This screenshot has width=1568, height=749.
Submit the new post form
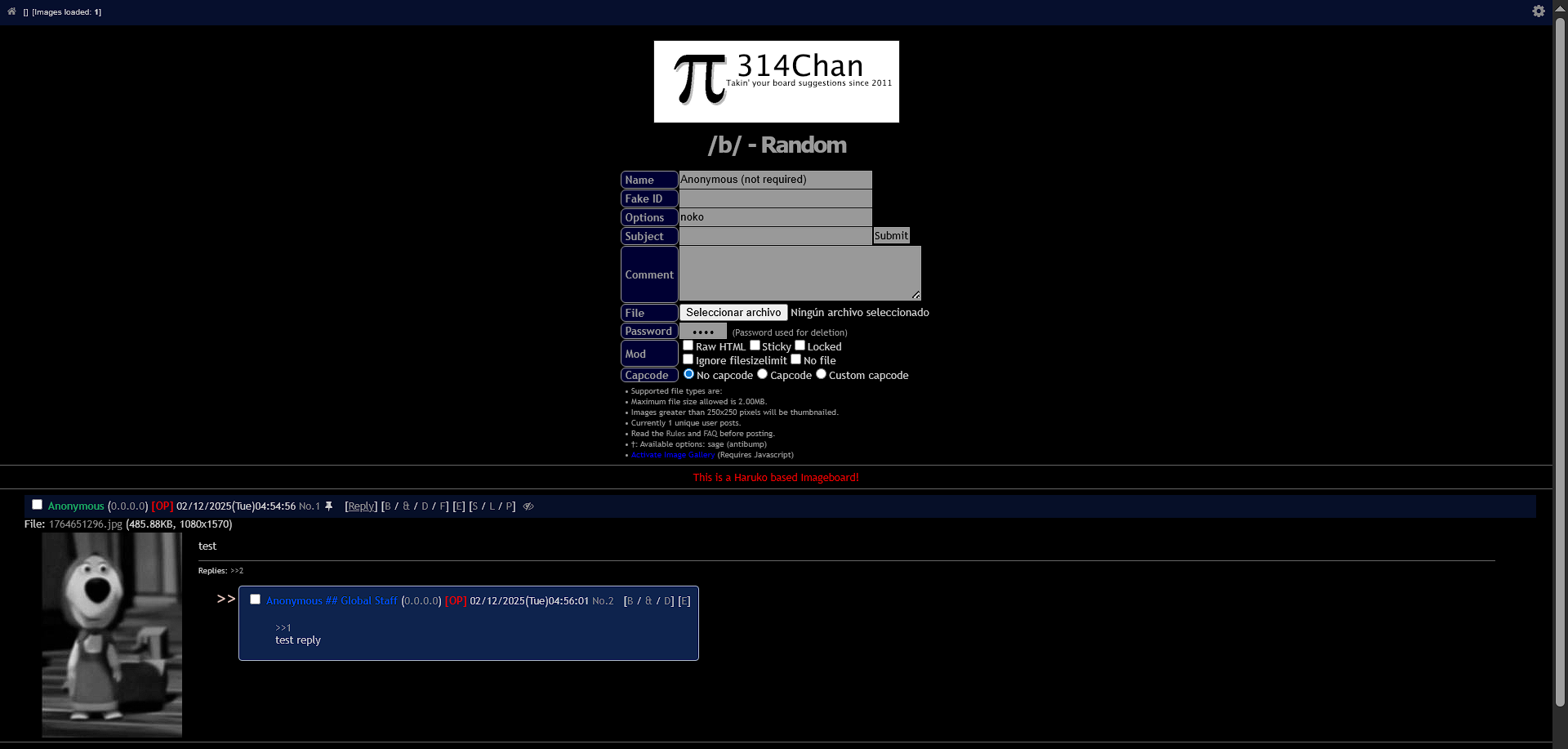(890, 236)
